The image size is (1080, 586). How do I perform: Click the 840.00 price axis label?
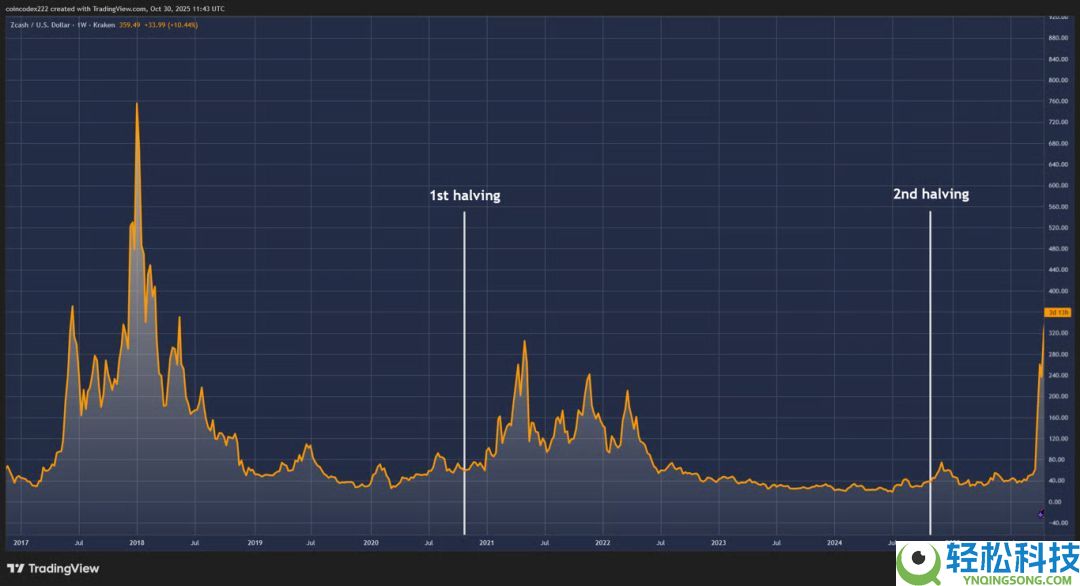click(1057, 59)
